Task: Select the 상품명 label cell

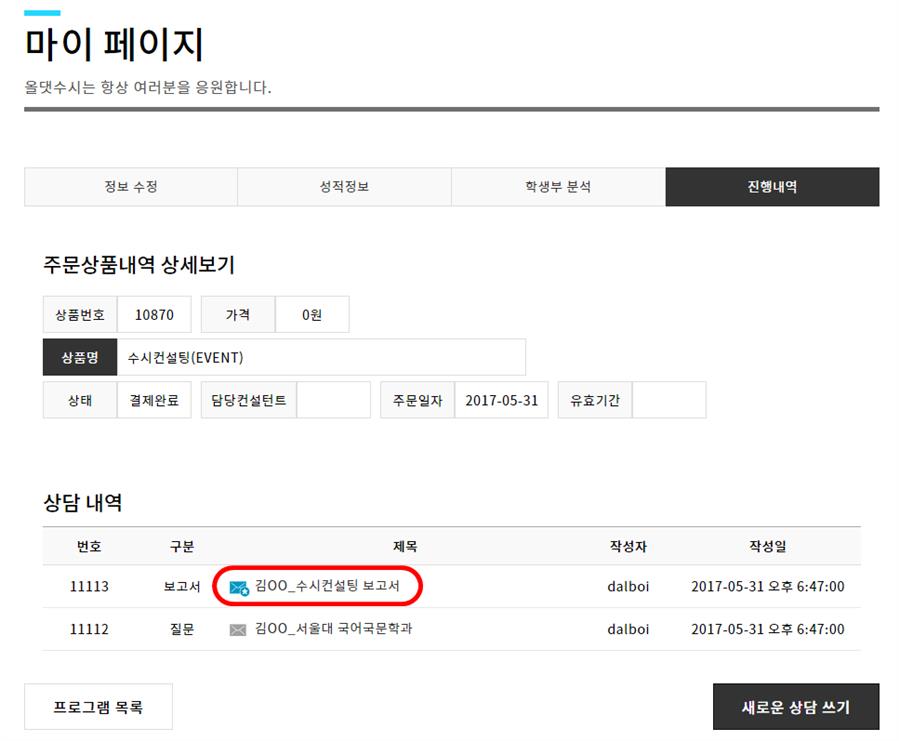Action: click(80, 357)
